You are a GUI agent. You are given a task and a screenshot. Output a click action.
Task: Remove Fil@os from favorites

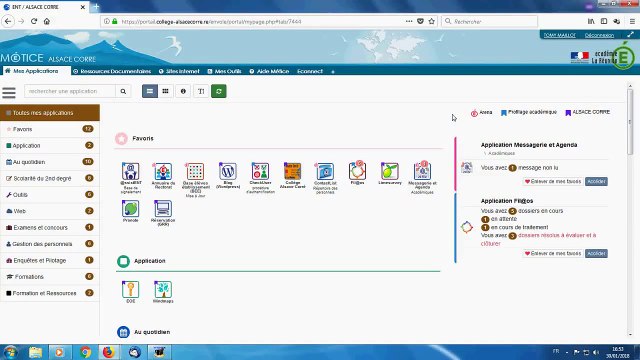click(x=553, y=253)
